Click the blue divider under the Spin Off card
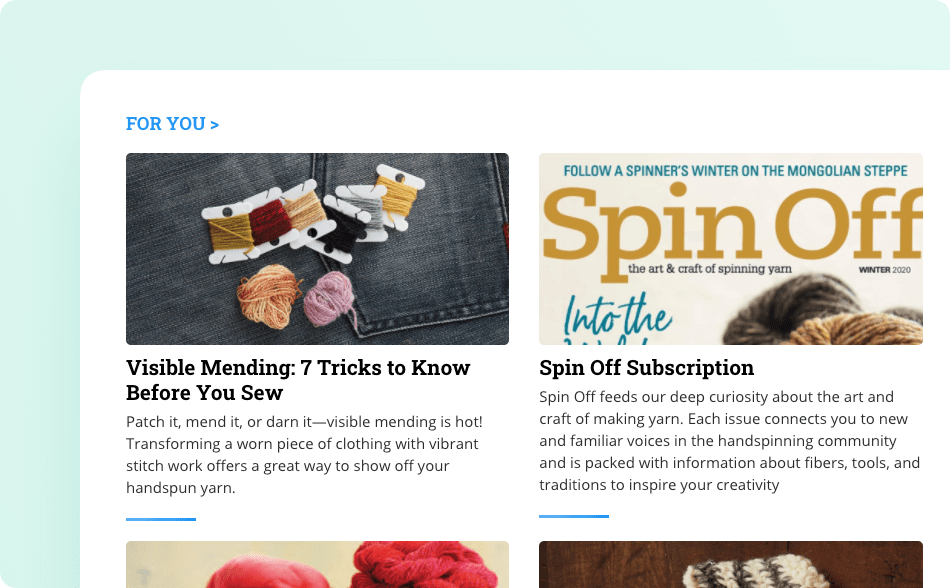950x588 pixels. pos(574,516)
